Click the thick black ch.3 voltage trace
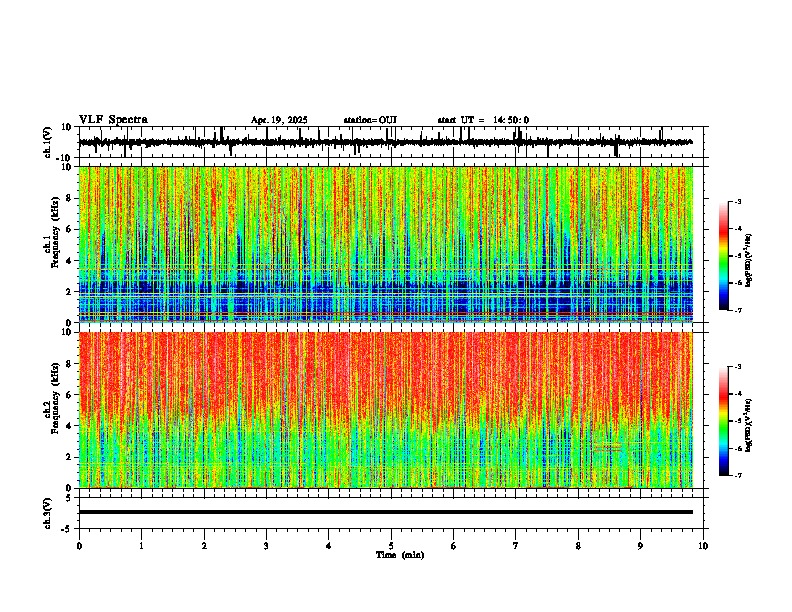Image resolution: width=792 pixels, height=612 pixels. [x=386, y=512]
